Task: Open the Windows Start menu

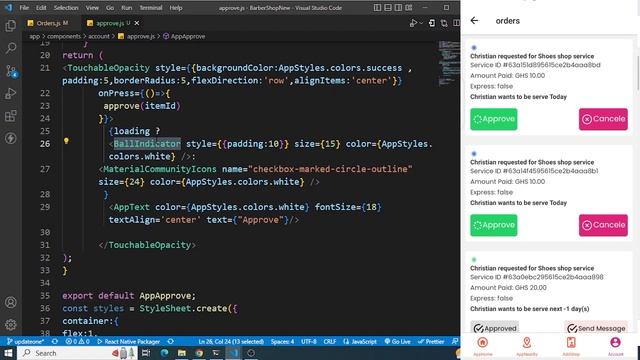Action: click(8, 353)
